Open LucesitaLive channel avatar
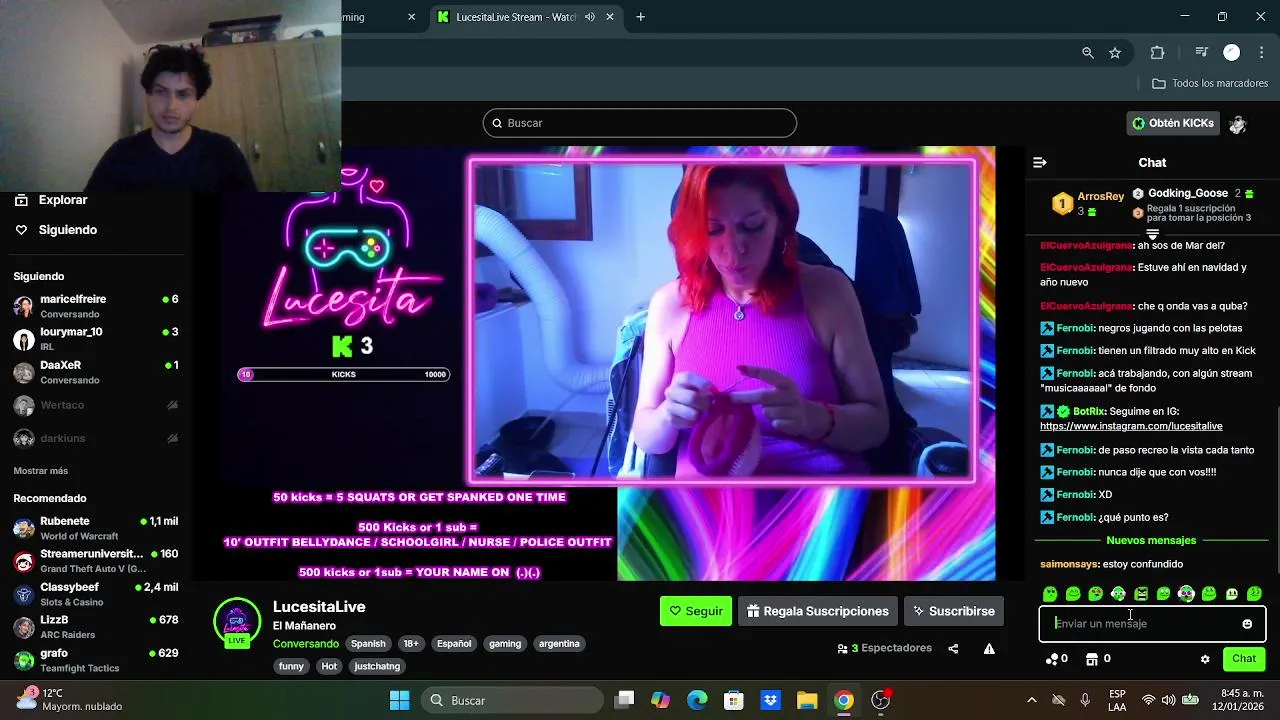 point(237,622)
